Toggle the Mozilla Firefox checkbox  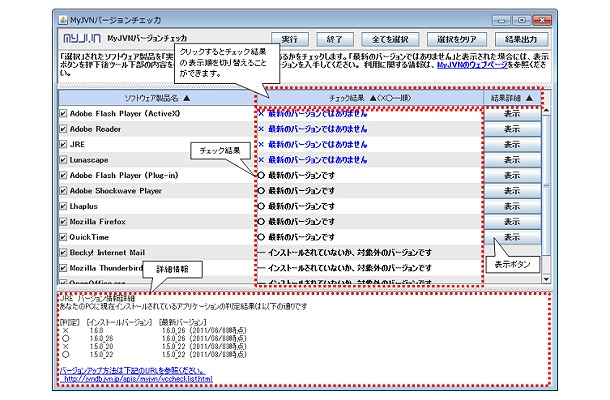coord(63,221)
